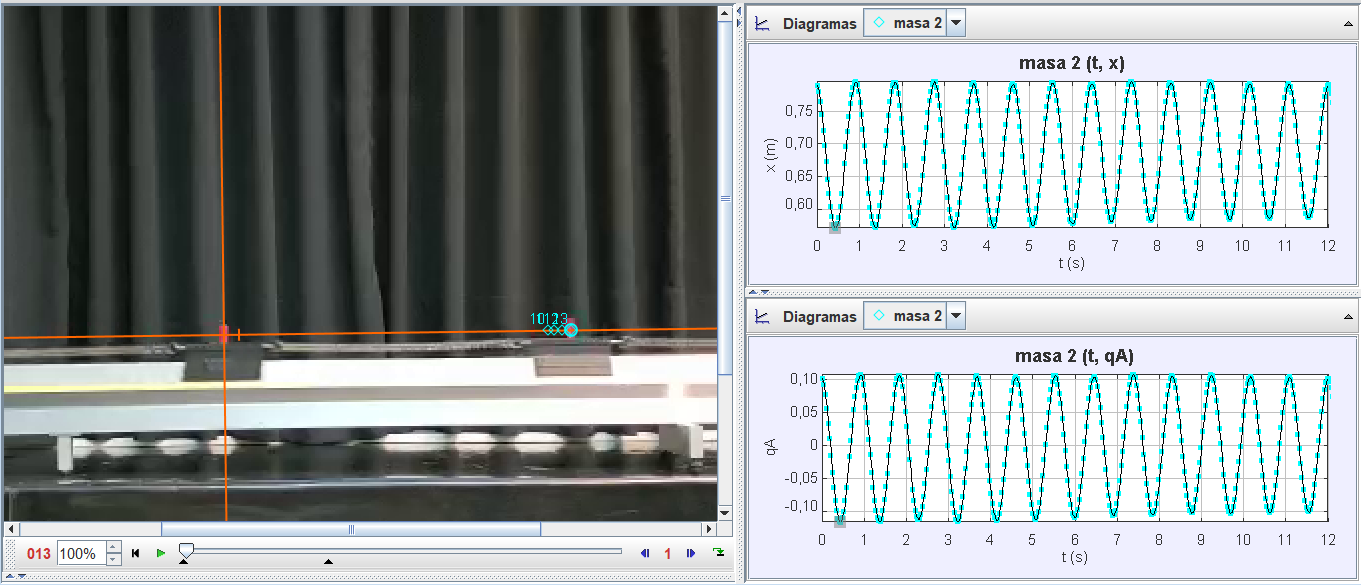Select the masa 2 tracked point marker on video
This screenshot has width=1361, height=585.
tap(570, 330)
